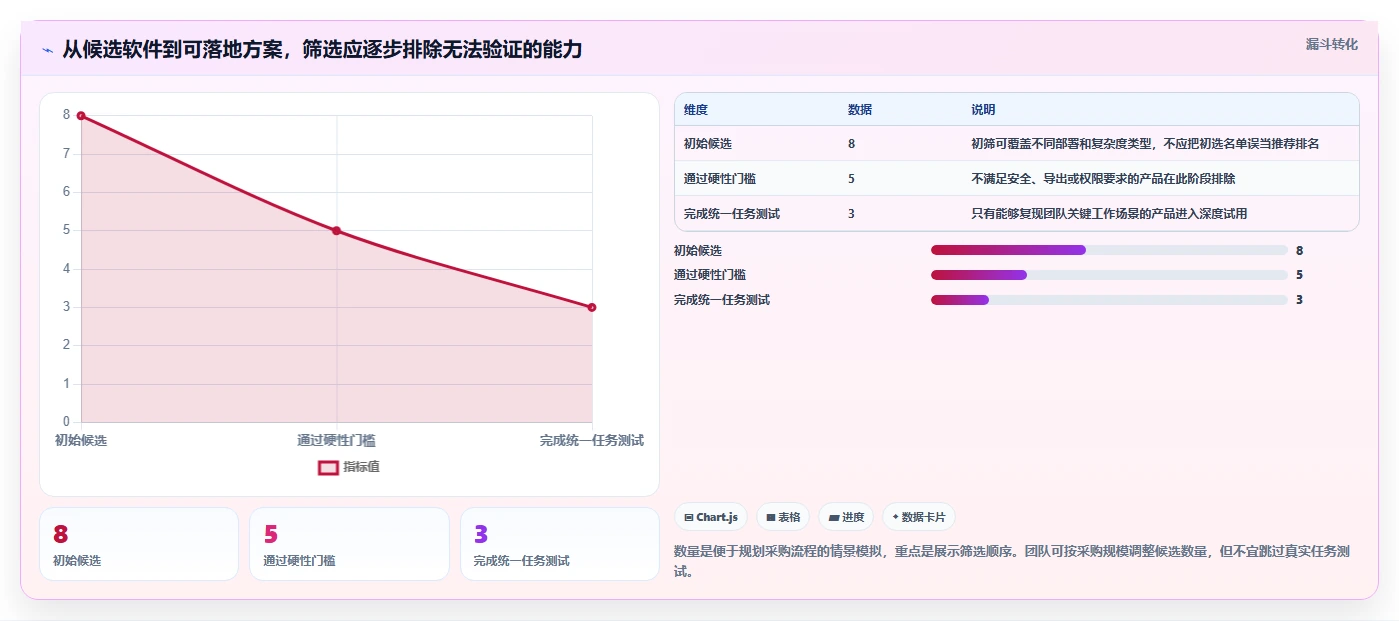
Task: Click the chart data point at value 8
Action: pos(81,116)
